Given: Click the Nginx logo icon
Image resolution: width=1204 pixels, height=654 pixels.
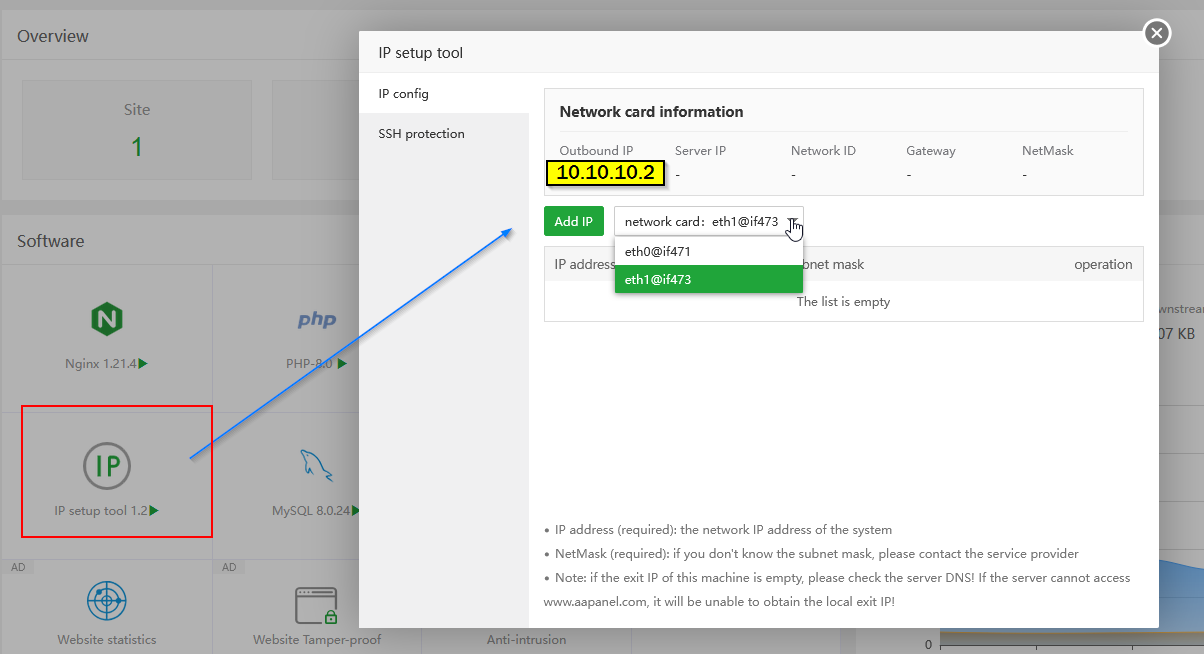Looking at the screenshot, I should tap(106, 320).
